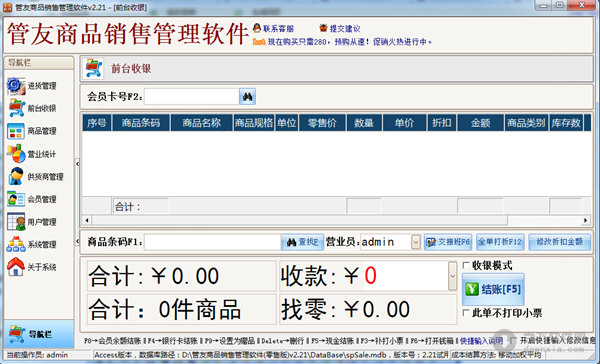Tick the 此单不打印小票 checkbox
Viewport: 600px width, 364px height.
(466, 313)
